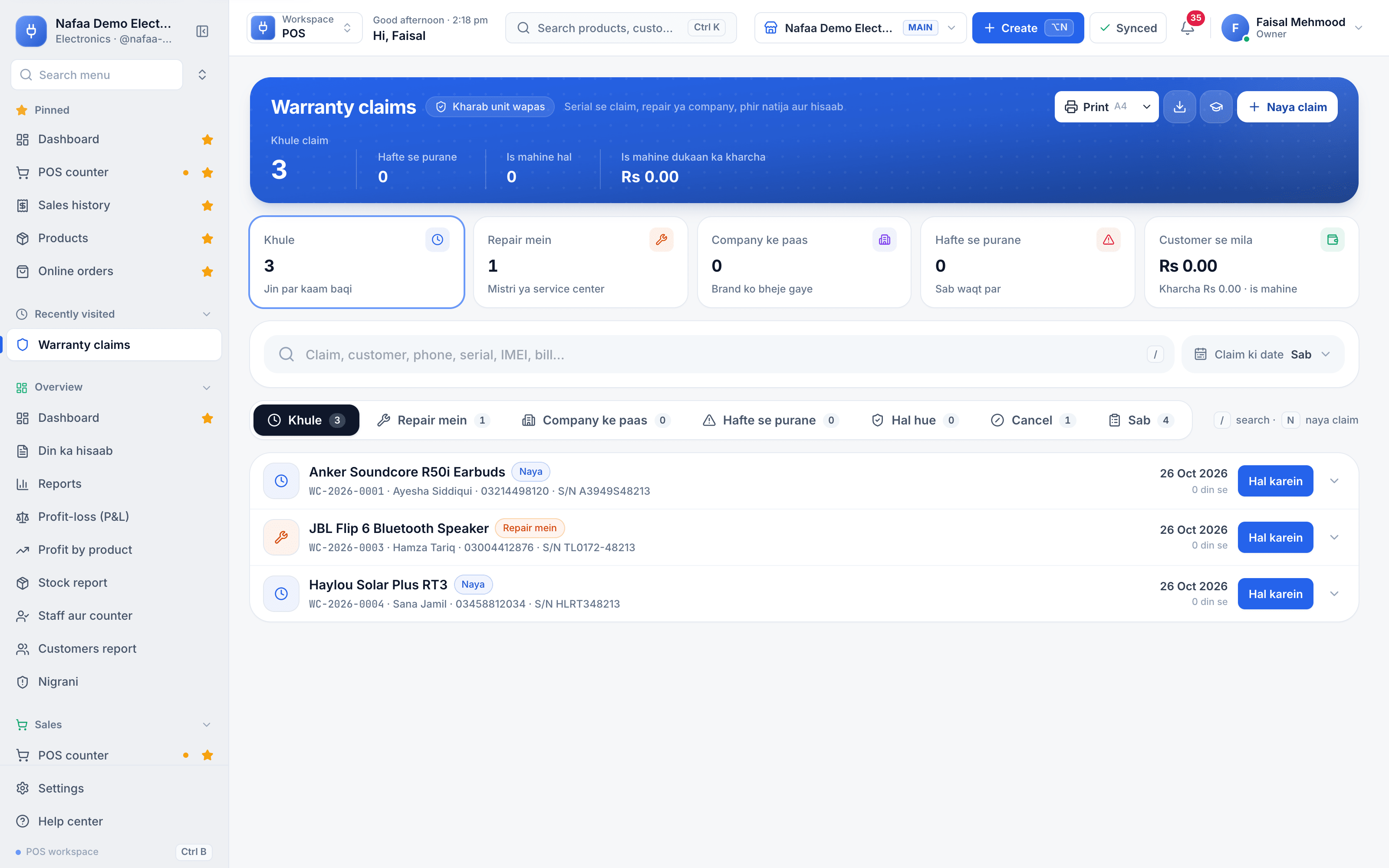1389x868 pixels.
Task: Select the Cancel tab
Action: (x=1033, y=420)
